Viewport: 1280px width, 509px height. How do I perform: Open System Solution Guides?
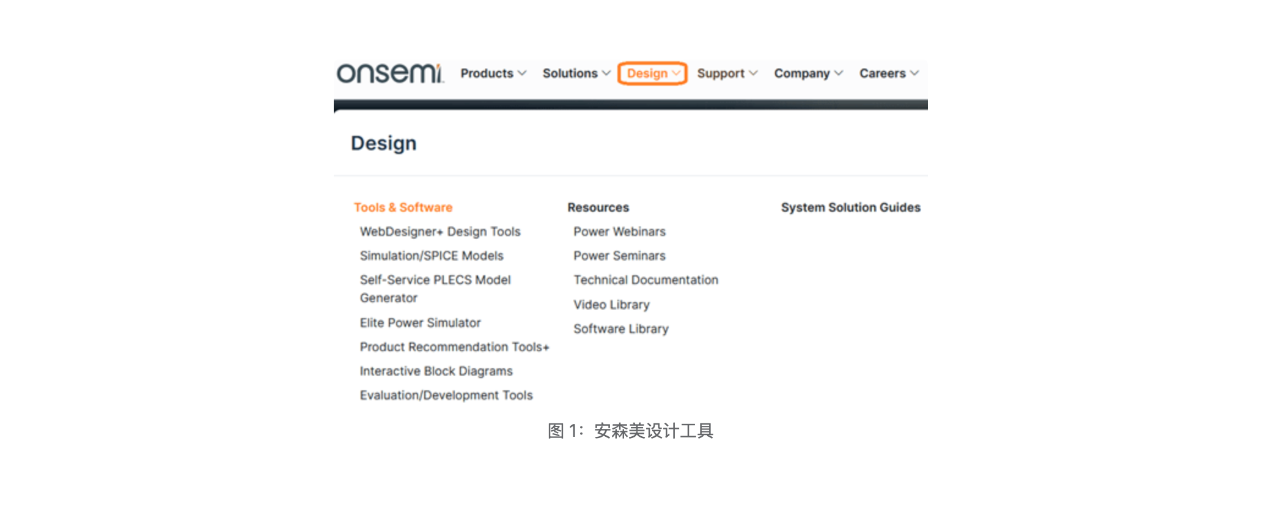pos(850,208)
